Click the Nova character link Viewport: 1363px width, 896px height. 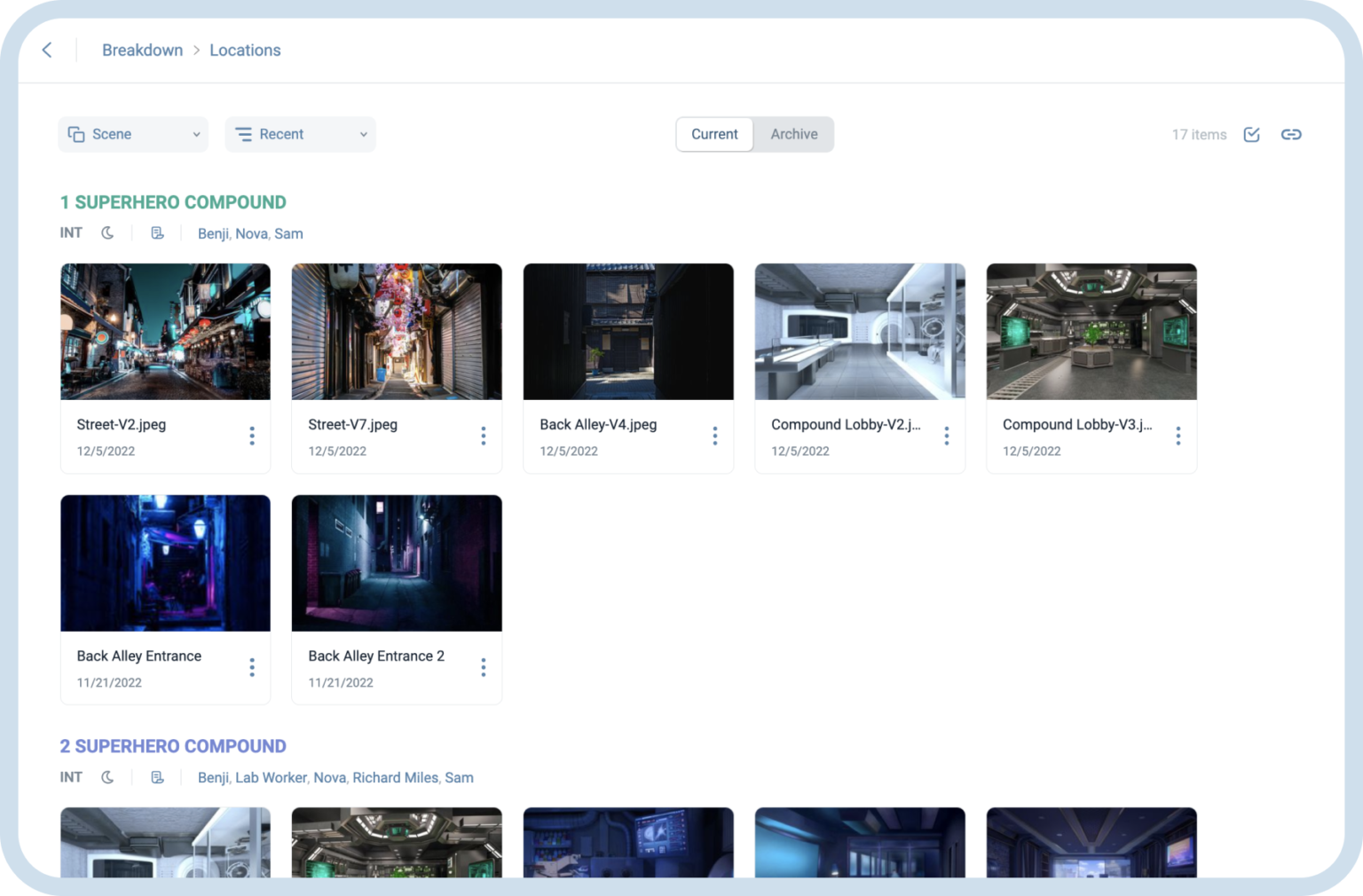tap(251, 233)
